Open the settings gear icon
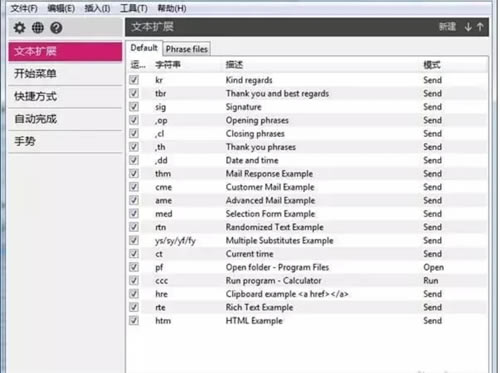Viewport: 500px width, 373px height. (x=19, y=28)
